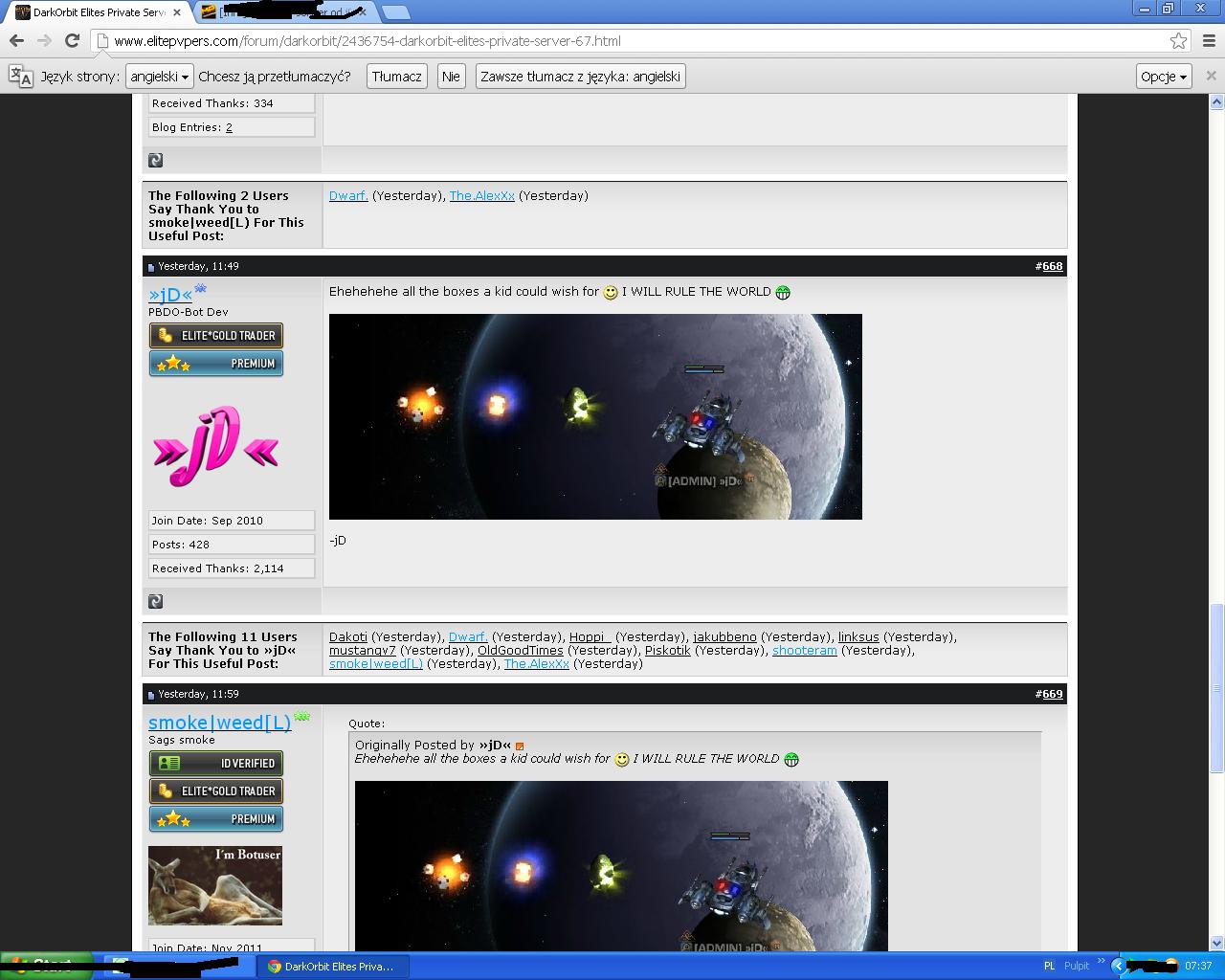Click the browser forward arrow
This screenshot has height=980, width=1225.
[44, 40]
